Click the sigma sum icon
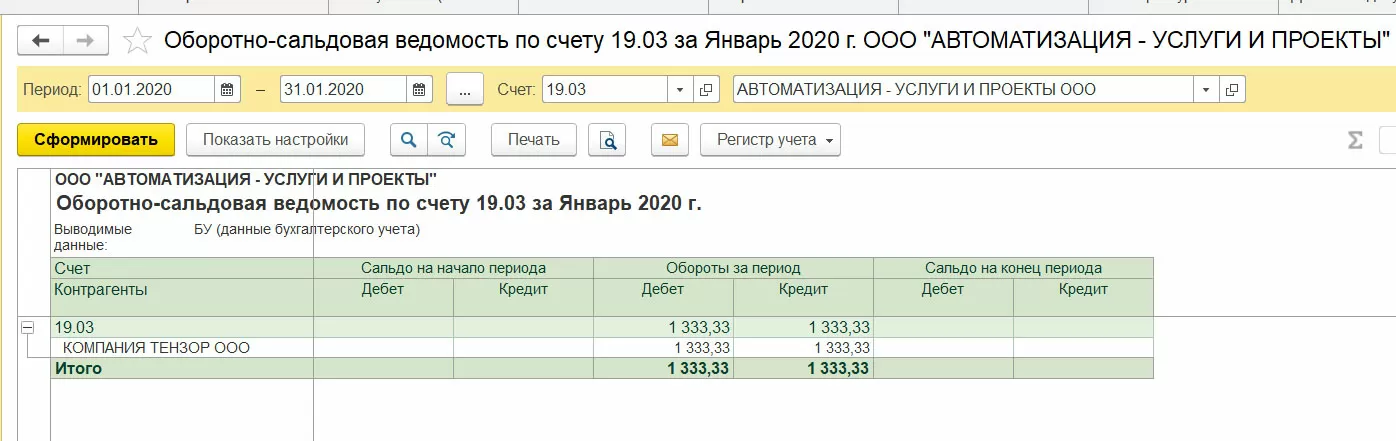 pyautogui.click(x=1355, y=140)
